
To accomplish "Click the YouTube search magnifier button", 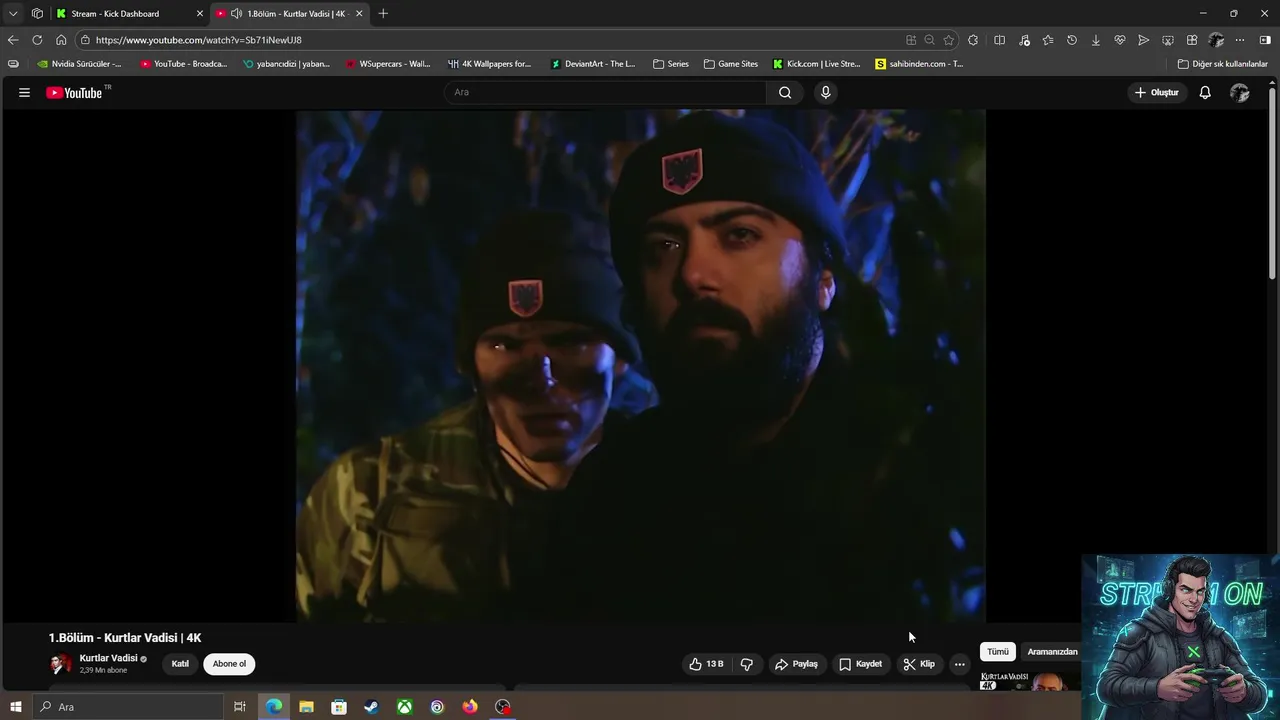I will pyautogui.click(x=785, y=92).
